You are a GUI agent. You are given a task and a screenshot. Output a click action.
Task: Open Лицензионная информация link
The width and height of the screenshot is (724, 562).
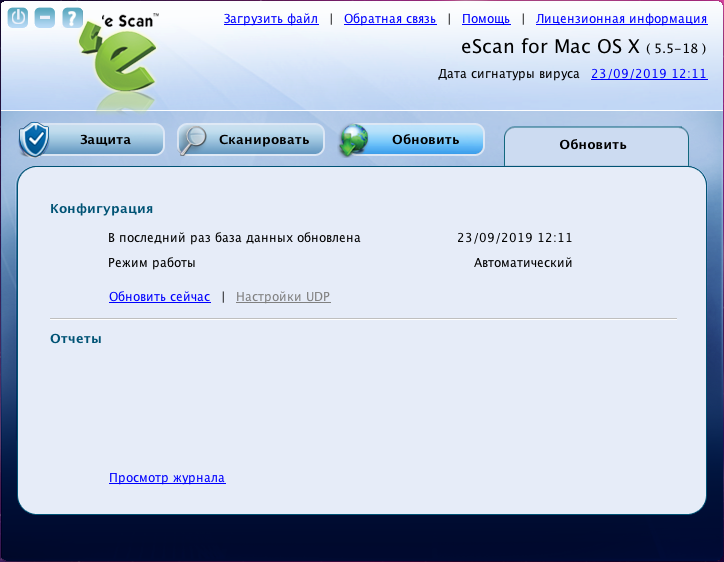point(621,19)
